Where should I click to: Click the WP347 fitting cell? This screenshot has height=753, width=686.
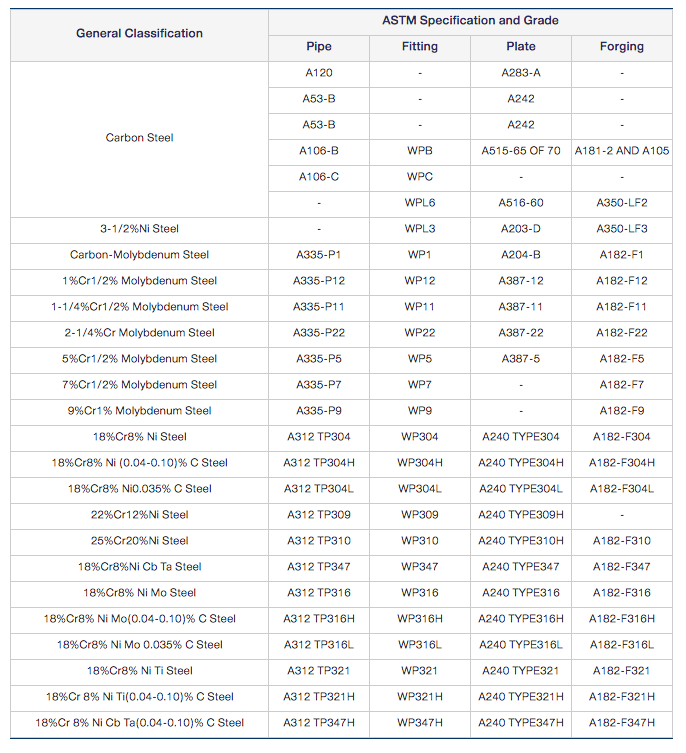pos(420,567)
